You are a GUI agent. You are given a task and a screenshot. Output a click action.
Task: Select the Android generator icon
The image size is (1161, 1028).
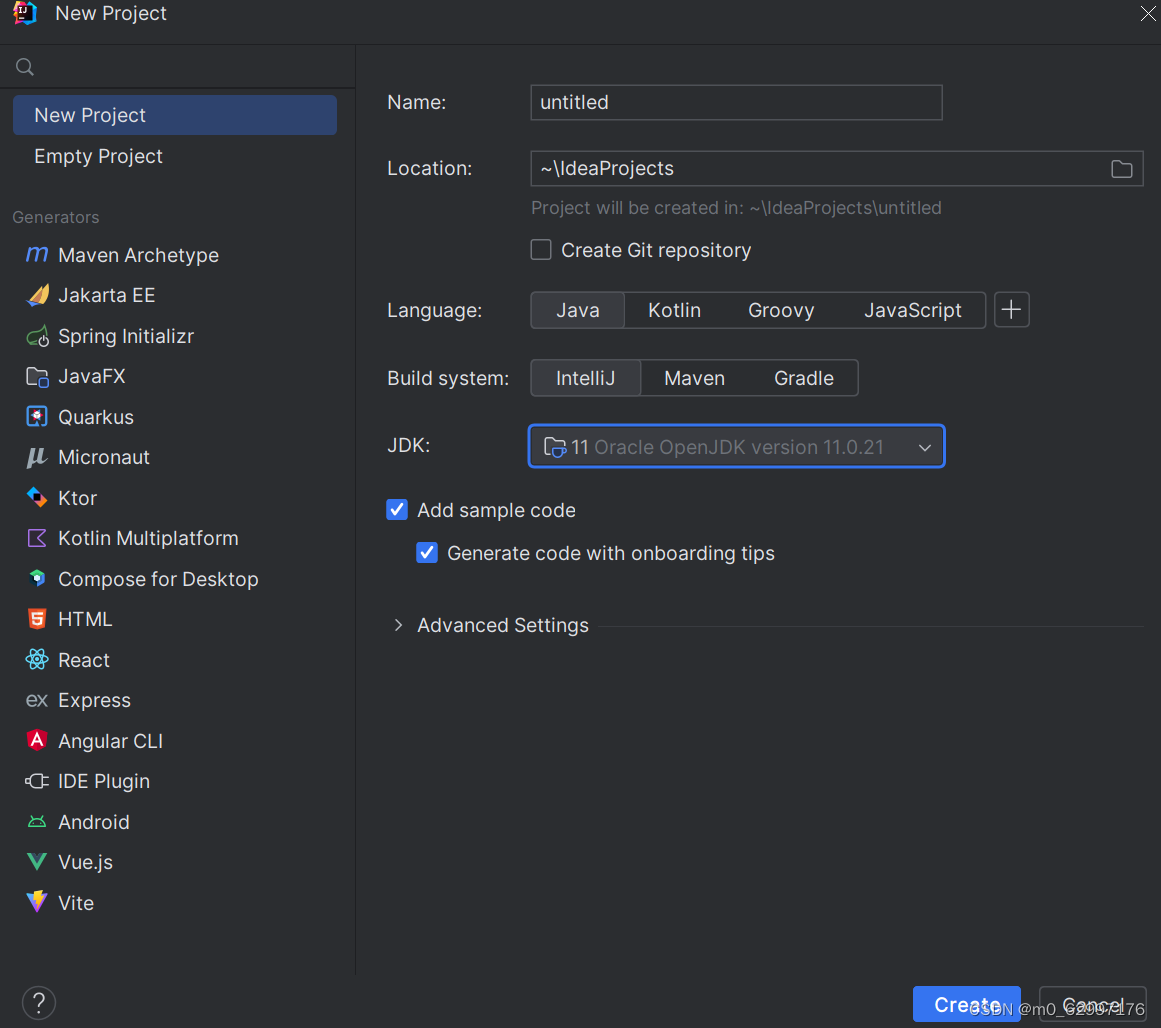36,821
